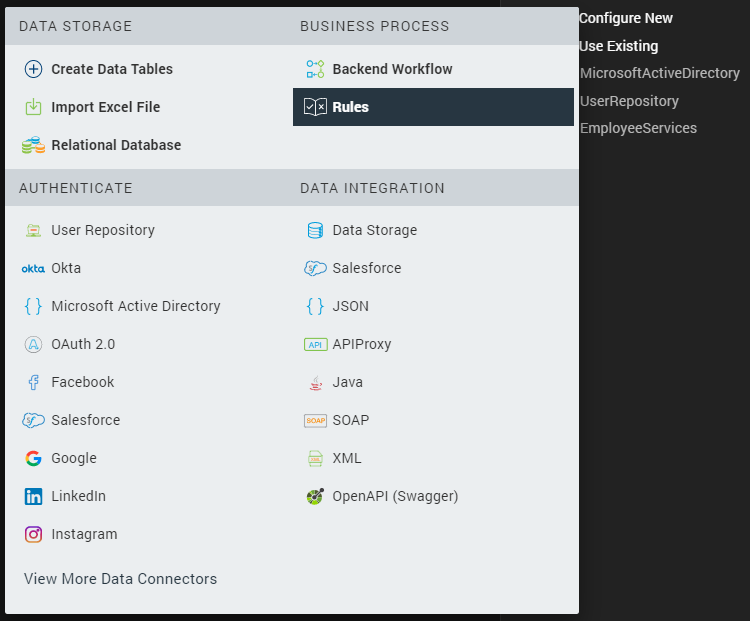This screenshot has width=750, height=621.
Task: Select OAuth 2.0 authentication option
Action: (x=83, y=344)
